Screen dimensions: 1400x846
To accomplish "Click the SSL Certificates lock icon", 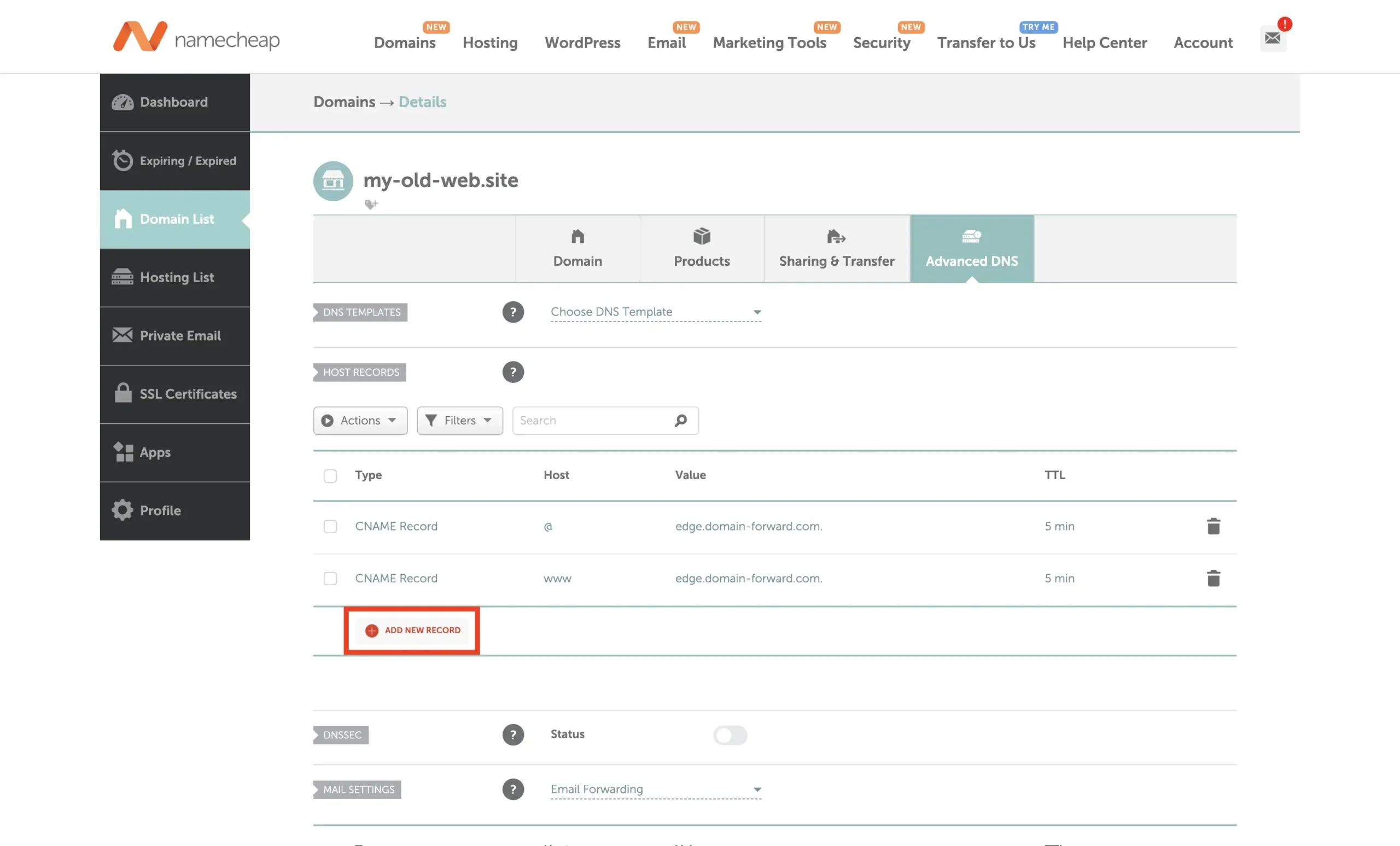I will 122,392.
